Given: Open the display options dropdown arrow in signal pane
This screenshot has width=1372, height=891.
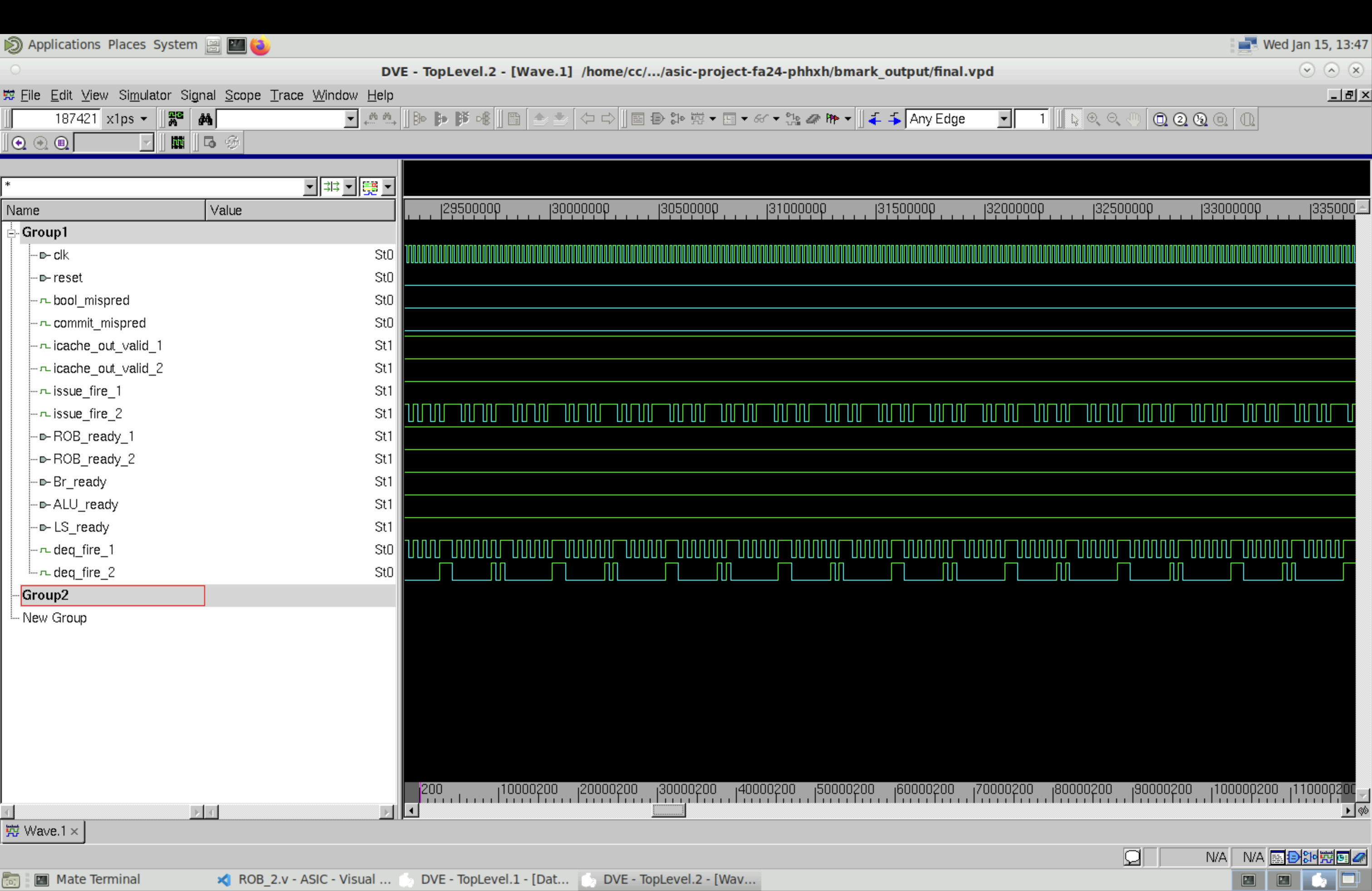Looking at the screenshot, I should [x=388, y=186].
